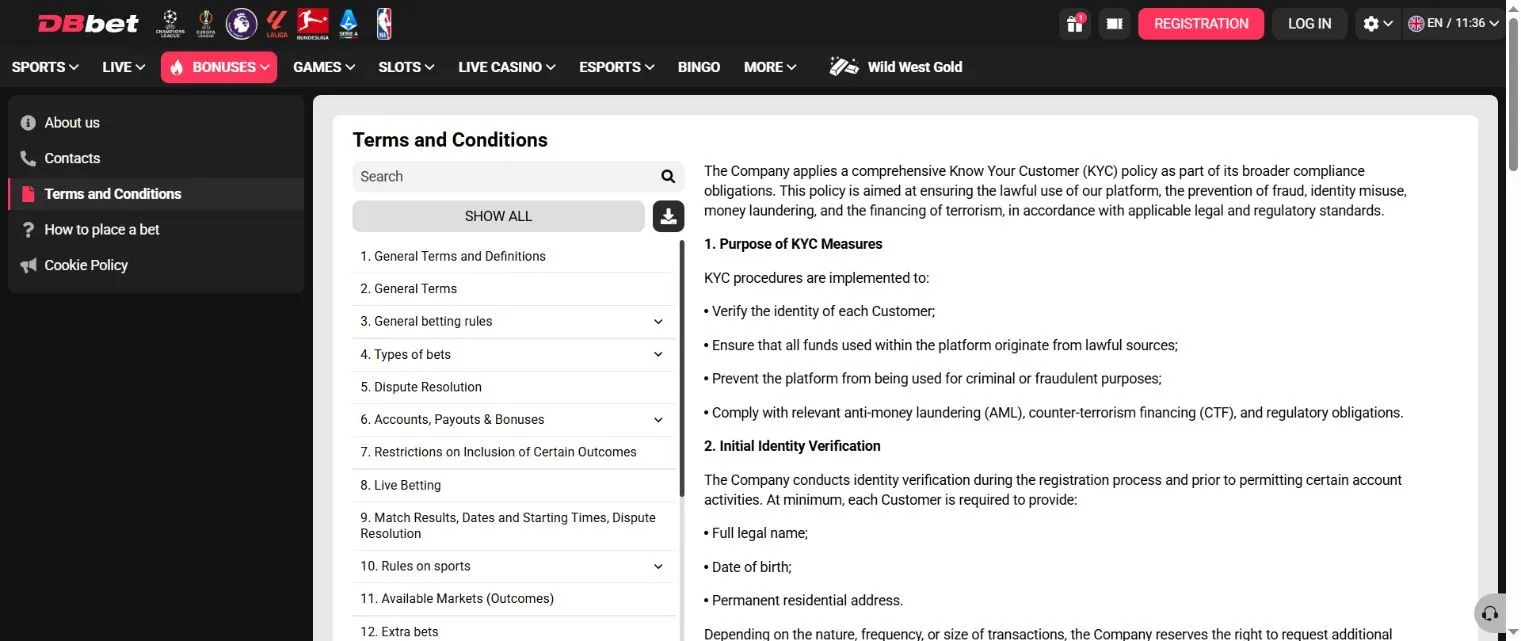Viewport: 1521px width, 641px height.
Task: Open the Wild West Gold link
Action: point(915,67)
